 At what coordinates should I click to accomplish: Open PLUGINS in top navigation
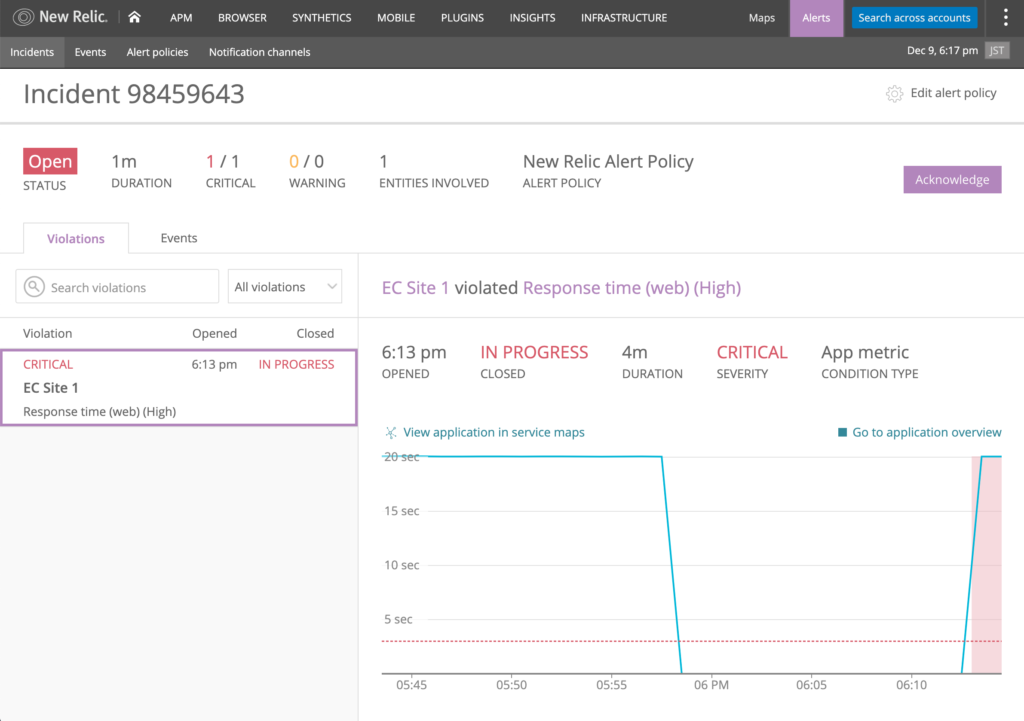point(462,18)
